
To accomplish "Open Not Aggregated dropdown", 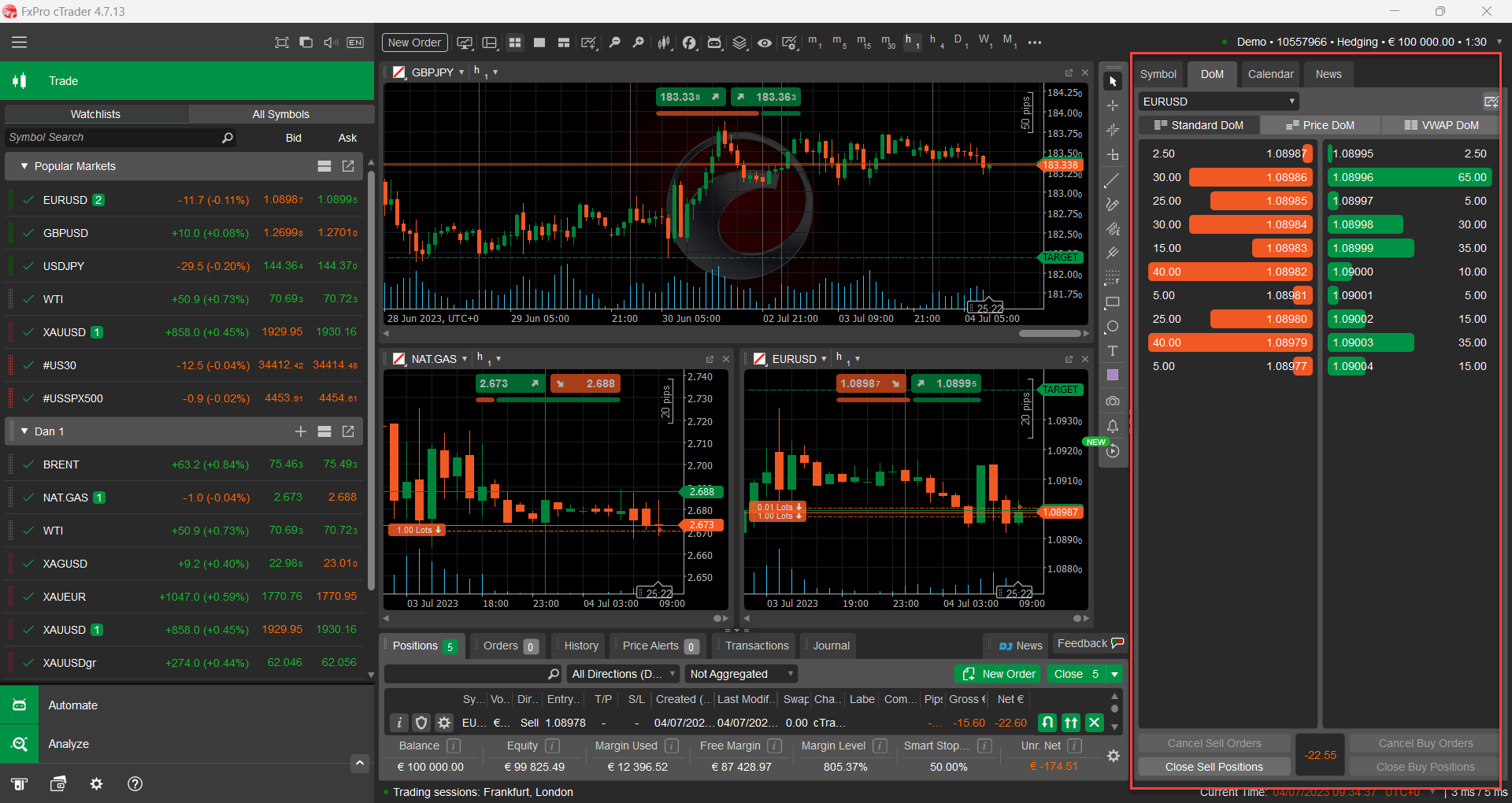I will pos(741,674).
